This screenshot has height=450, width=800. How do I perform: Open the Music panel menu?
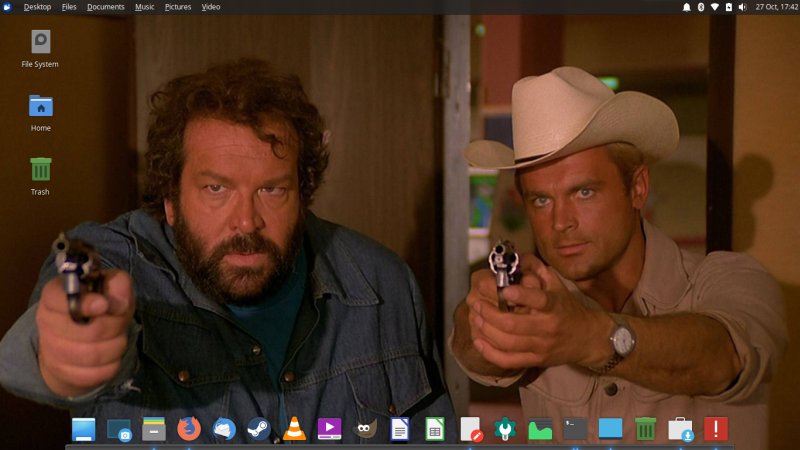tap(144, 7)
